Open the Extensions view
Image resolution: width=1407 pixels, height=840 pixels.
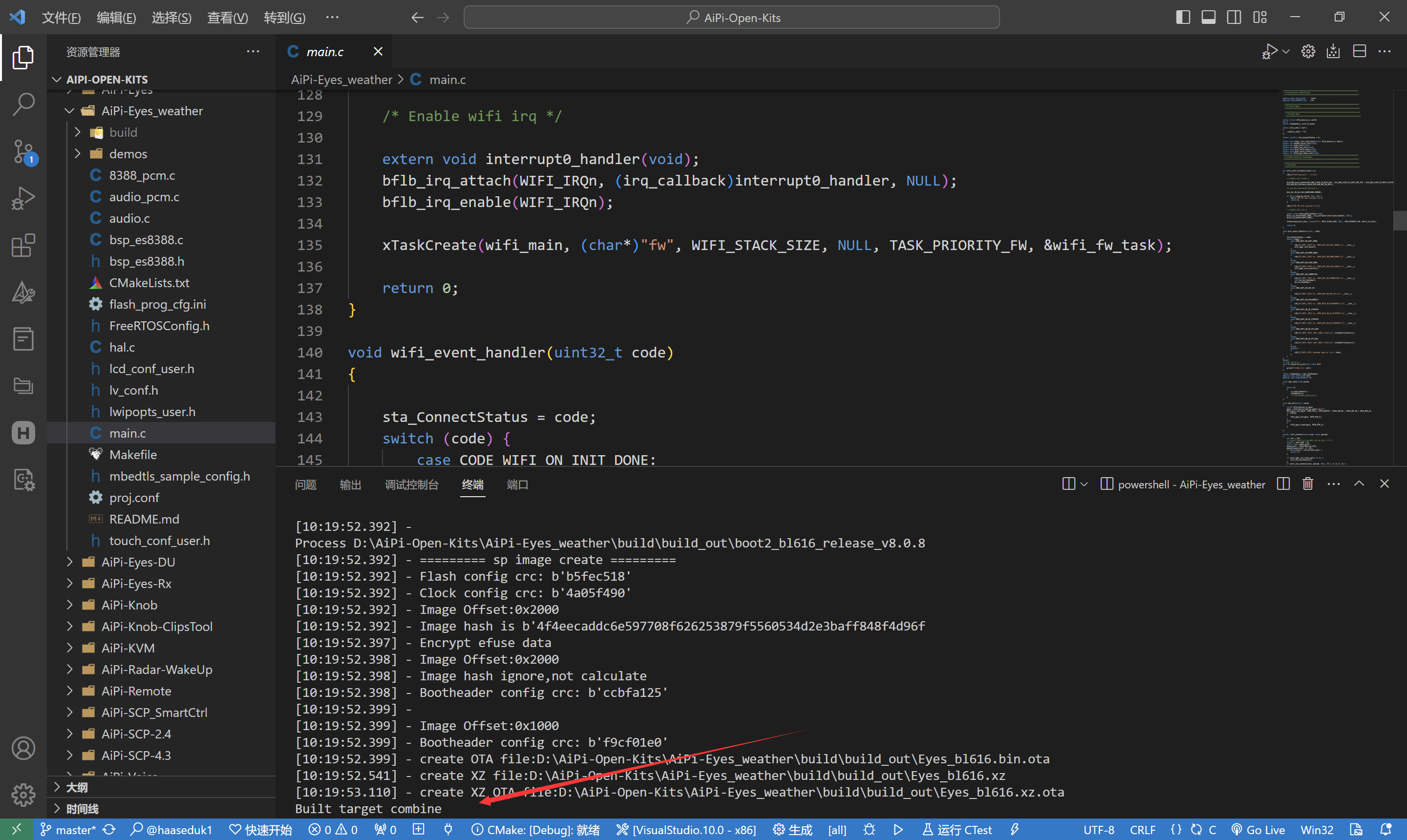coord(23,246)
